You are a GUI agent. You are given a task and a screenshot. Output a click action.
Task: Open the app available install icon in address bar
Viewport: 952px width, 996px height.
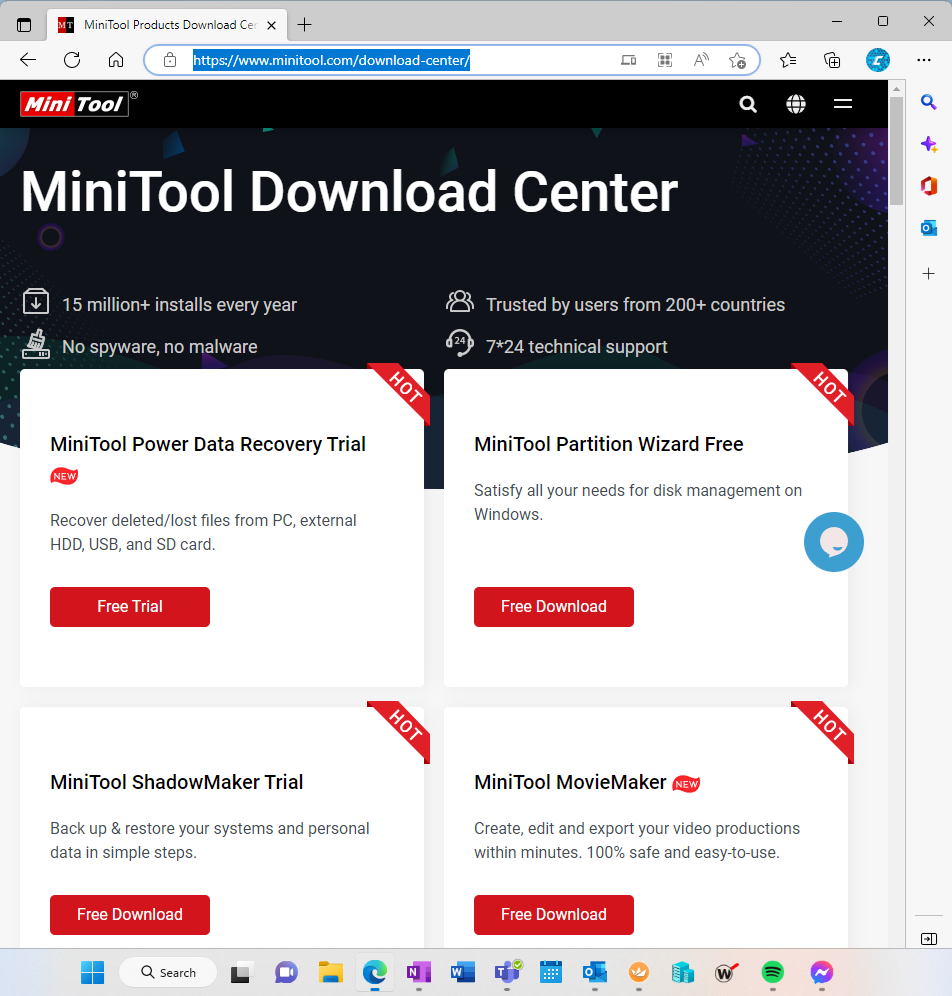(x=628, y=60)
